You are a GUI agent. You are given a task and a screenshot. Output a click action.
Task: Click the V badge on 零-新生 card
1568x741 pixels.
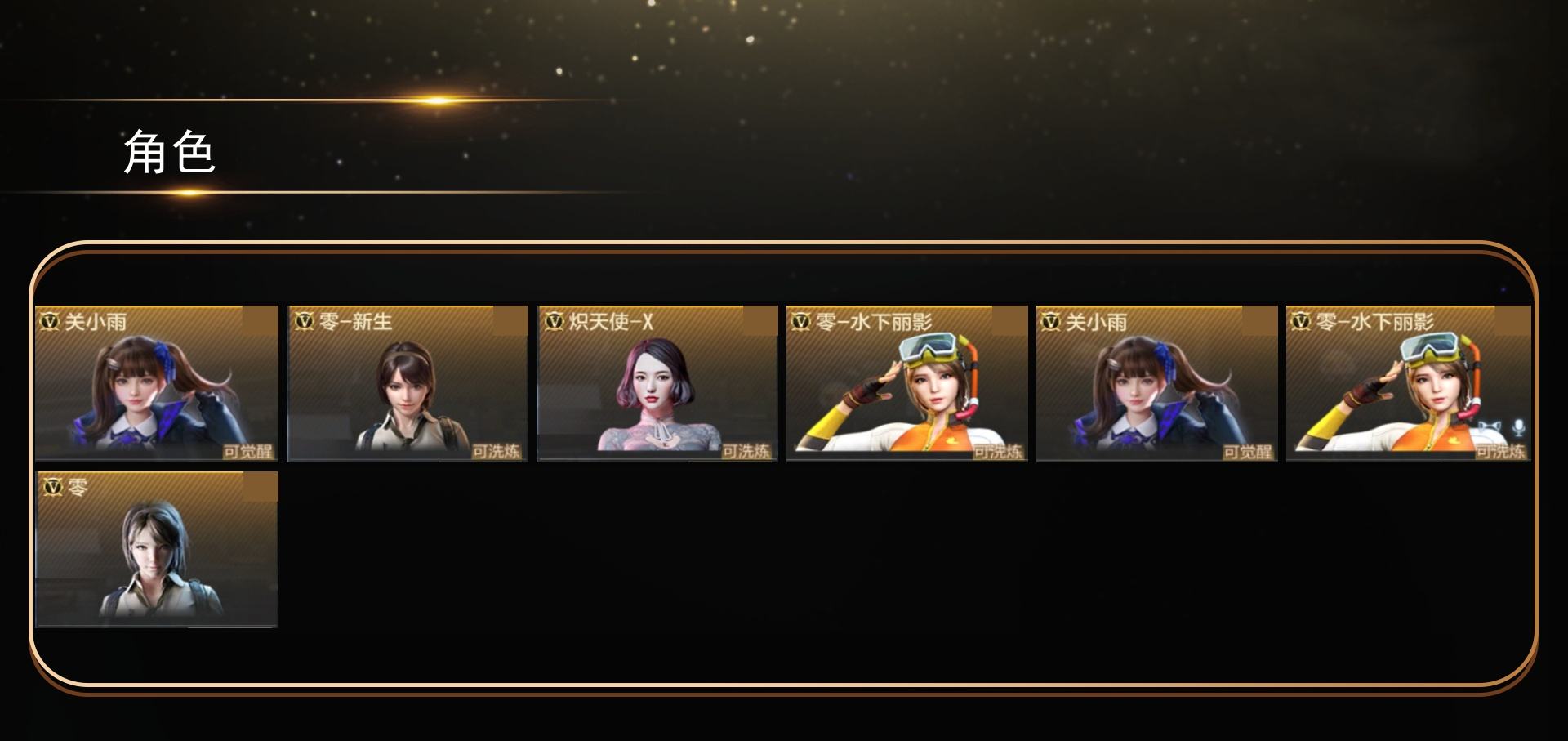304,322
